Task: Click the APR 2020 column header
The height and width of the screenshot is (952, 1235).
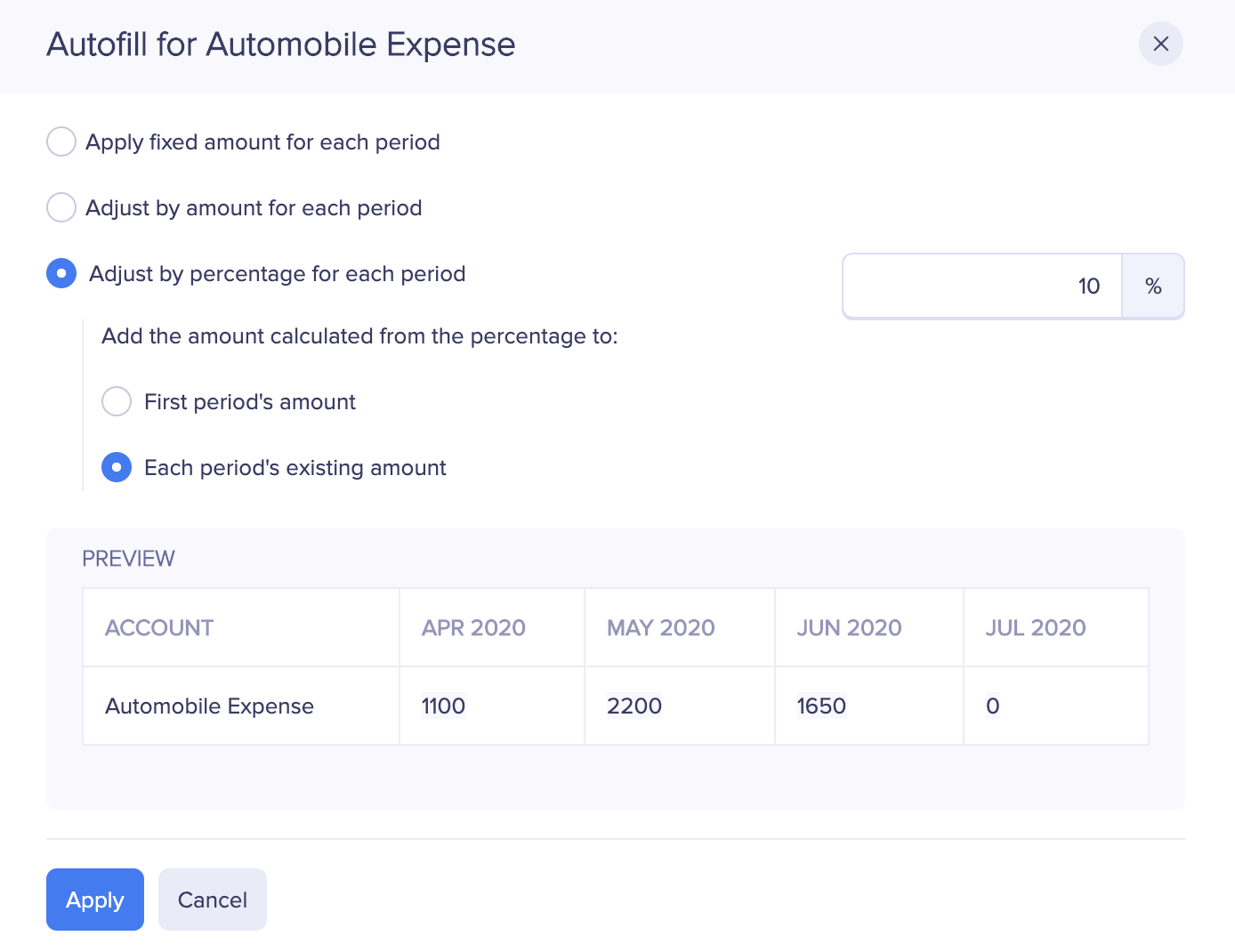Action: 472,627
